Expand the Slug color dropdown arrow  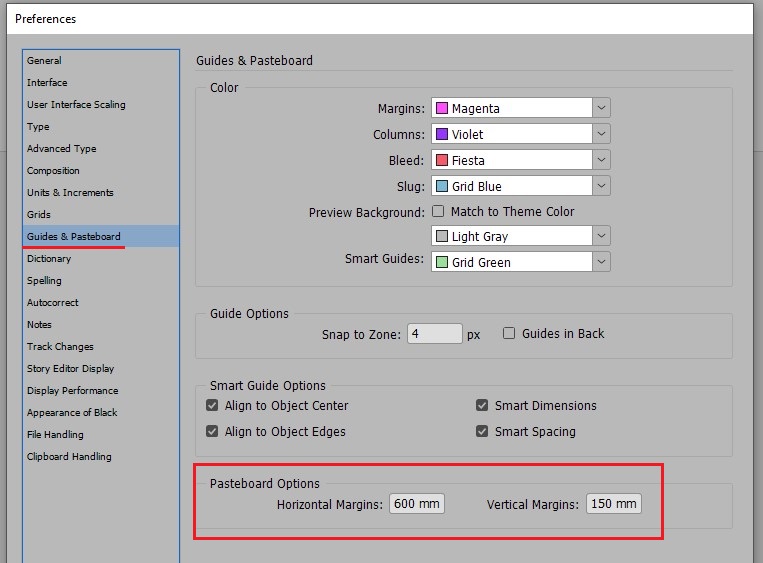point(601,186)
